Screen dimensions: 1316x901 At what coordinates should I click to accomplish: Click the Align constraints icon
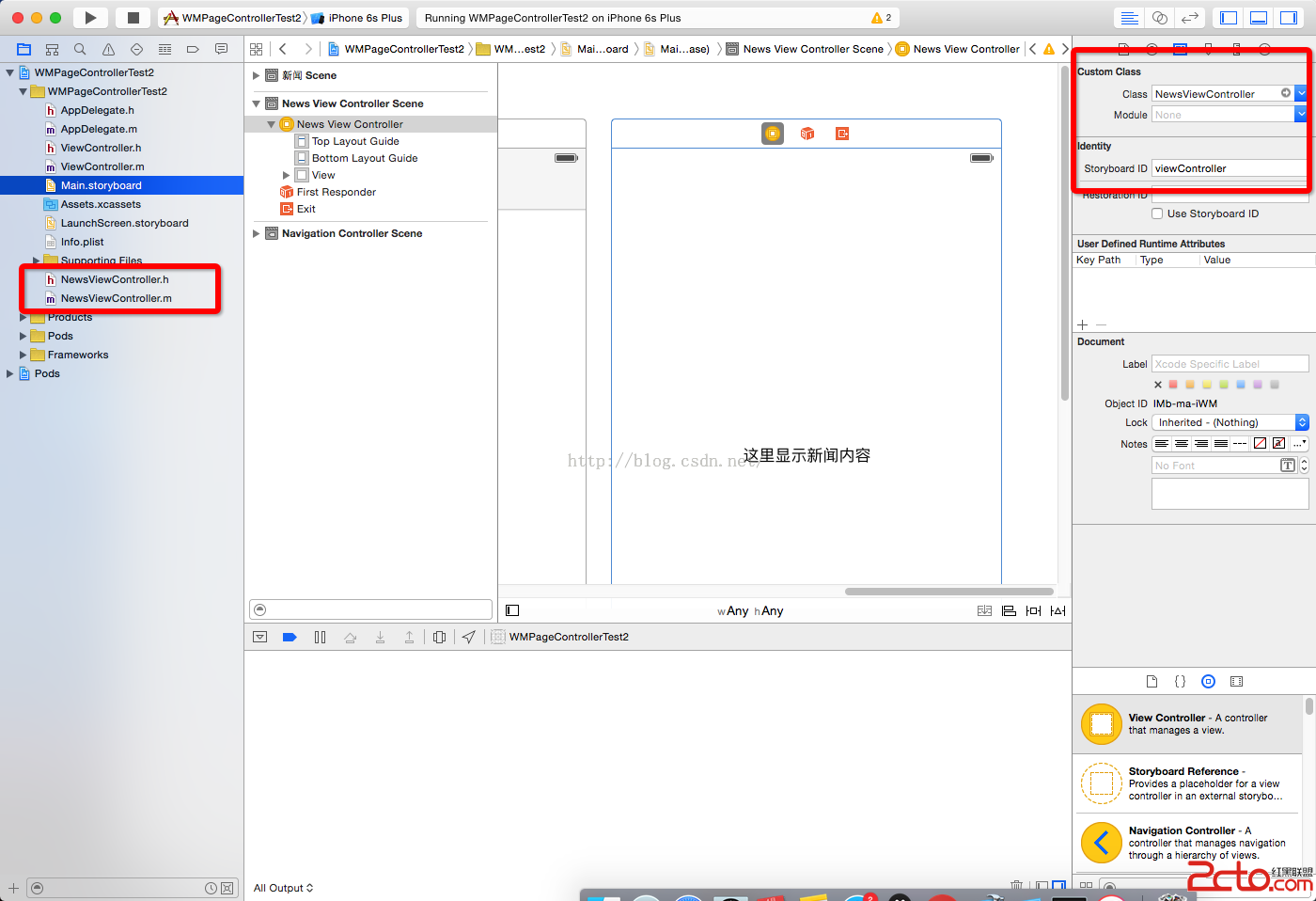[1009, 610]
